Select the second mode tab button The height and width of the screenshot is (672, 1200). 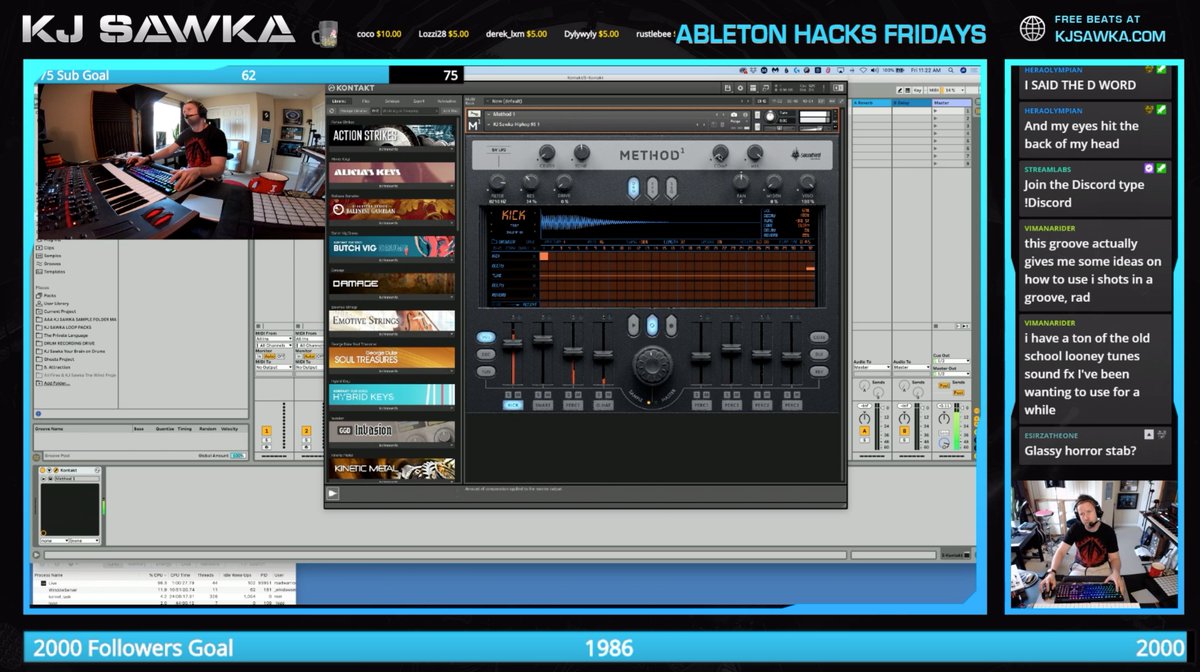(652, 187)
